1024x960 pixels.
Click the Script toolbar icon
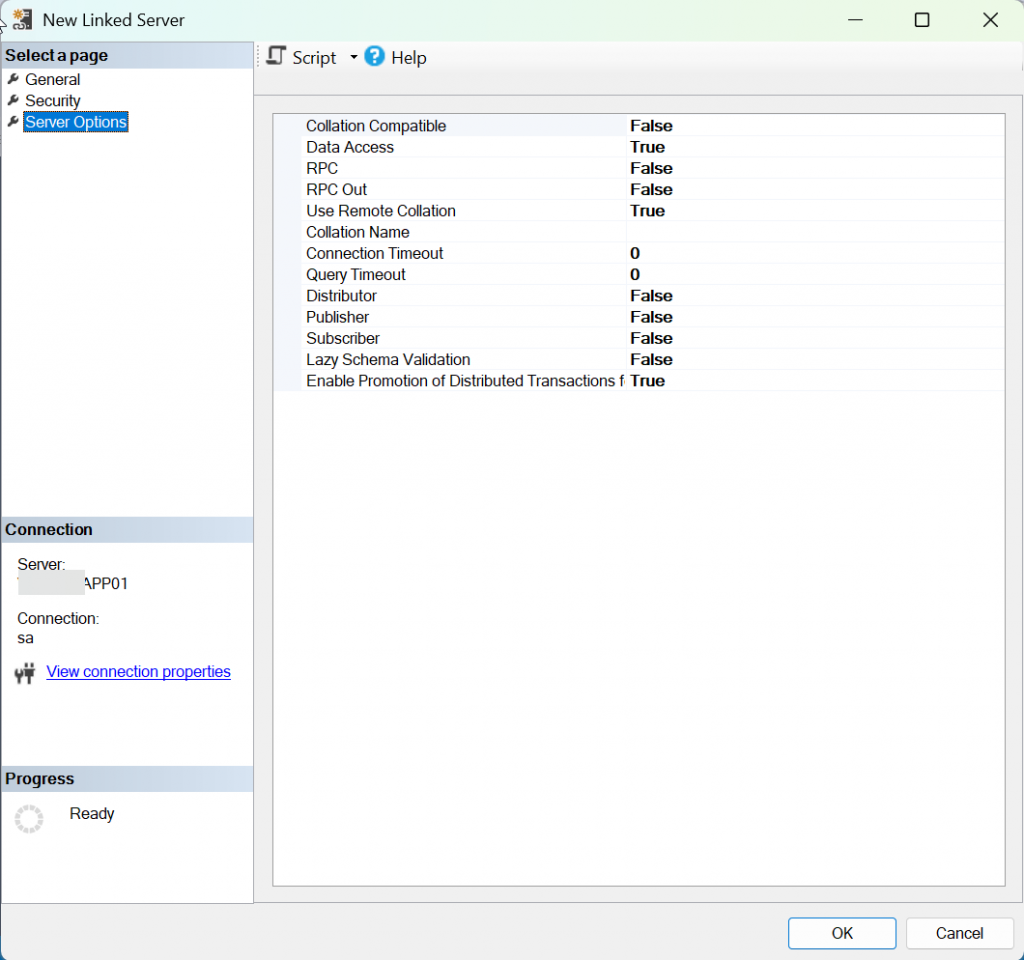pos(277,57)
